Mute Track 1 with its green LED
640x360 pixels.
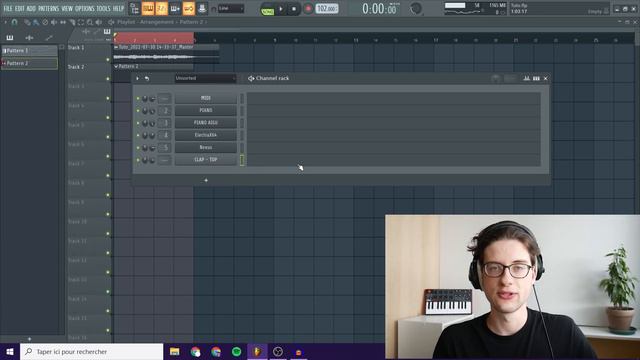[108, 60]
